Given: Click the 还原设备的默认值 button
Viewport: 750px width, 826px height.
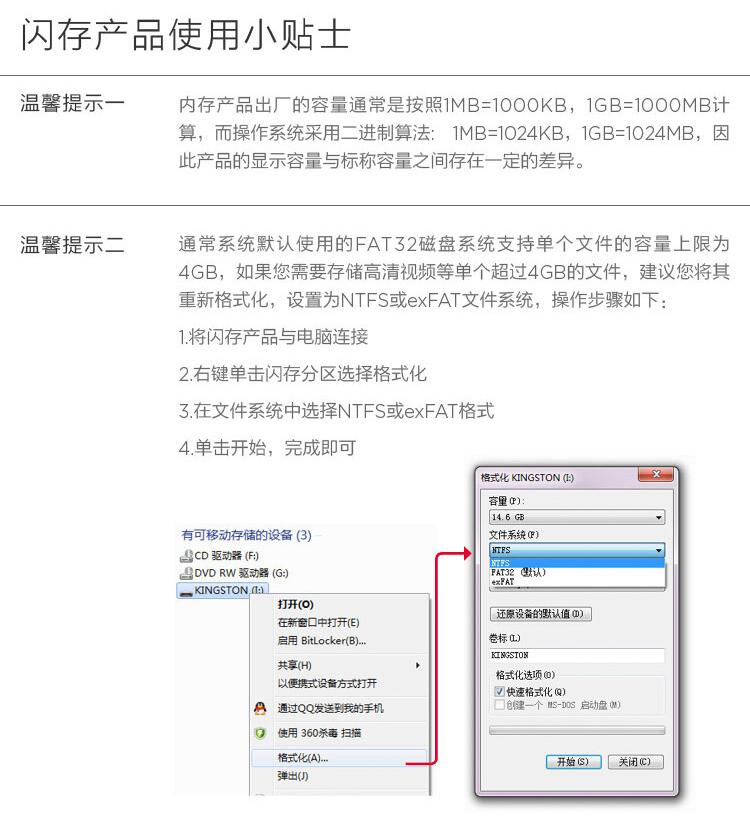Looking at the screenshot, I should [540, 614].
